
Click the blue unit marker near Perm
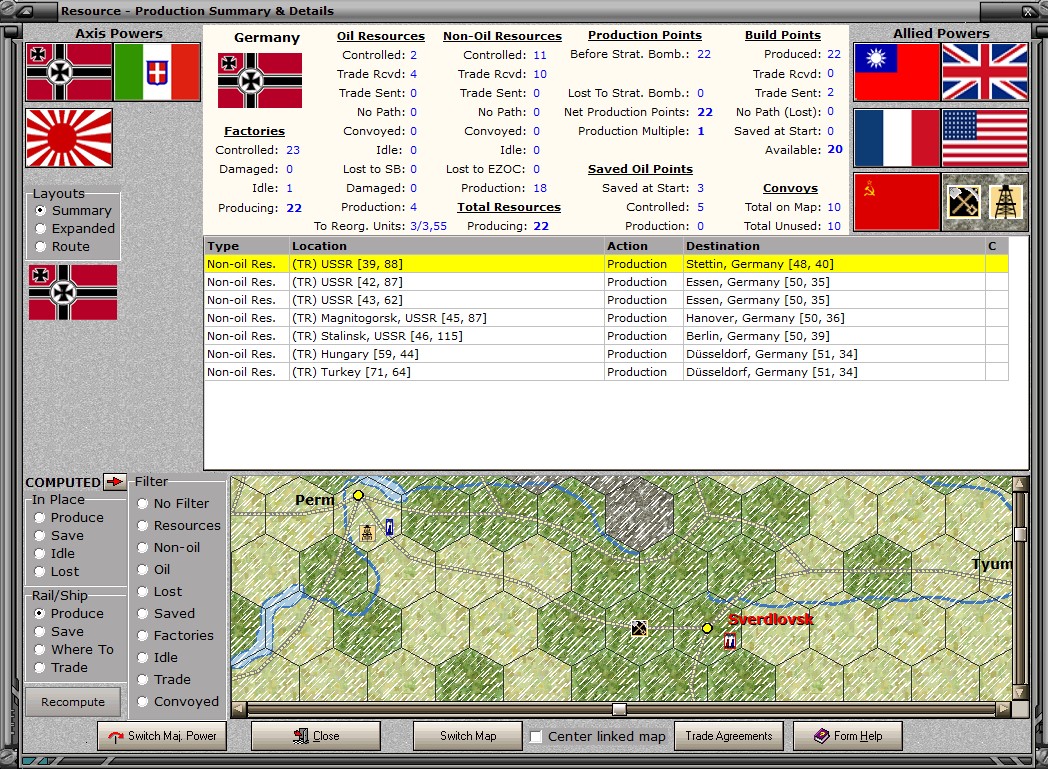click(390, 527)
